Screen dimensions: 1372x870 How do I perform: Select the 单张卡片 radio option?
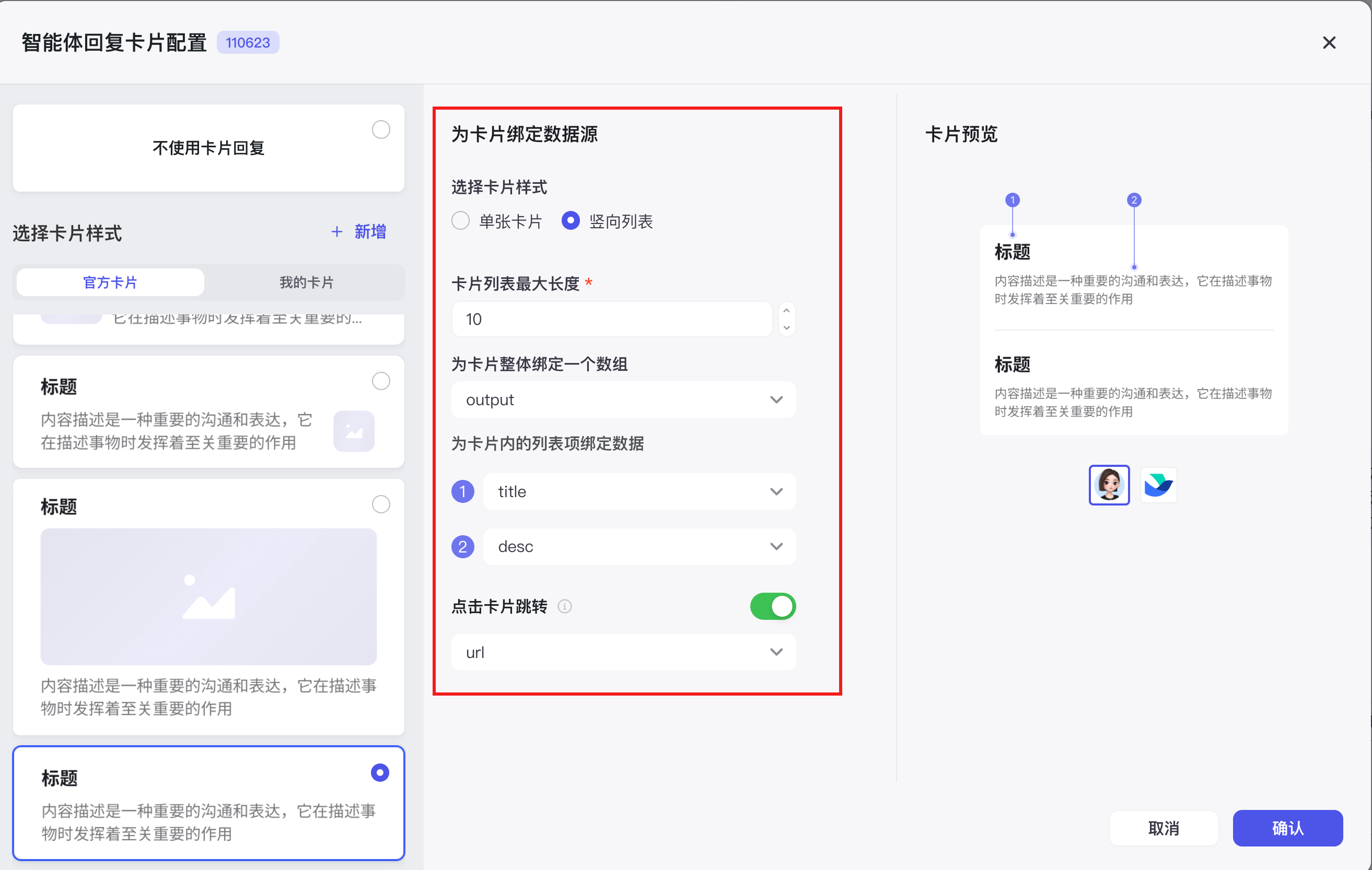tap(460, 220)
